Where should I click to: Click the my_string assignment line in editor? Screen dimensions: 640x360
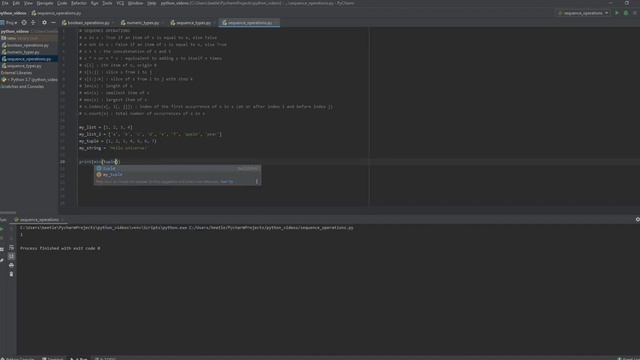(112, 148)
